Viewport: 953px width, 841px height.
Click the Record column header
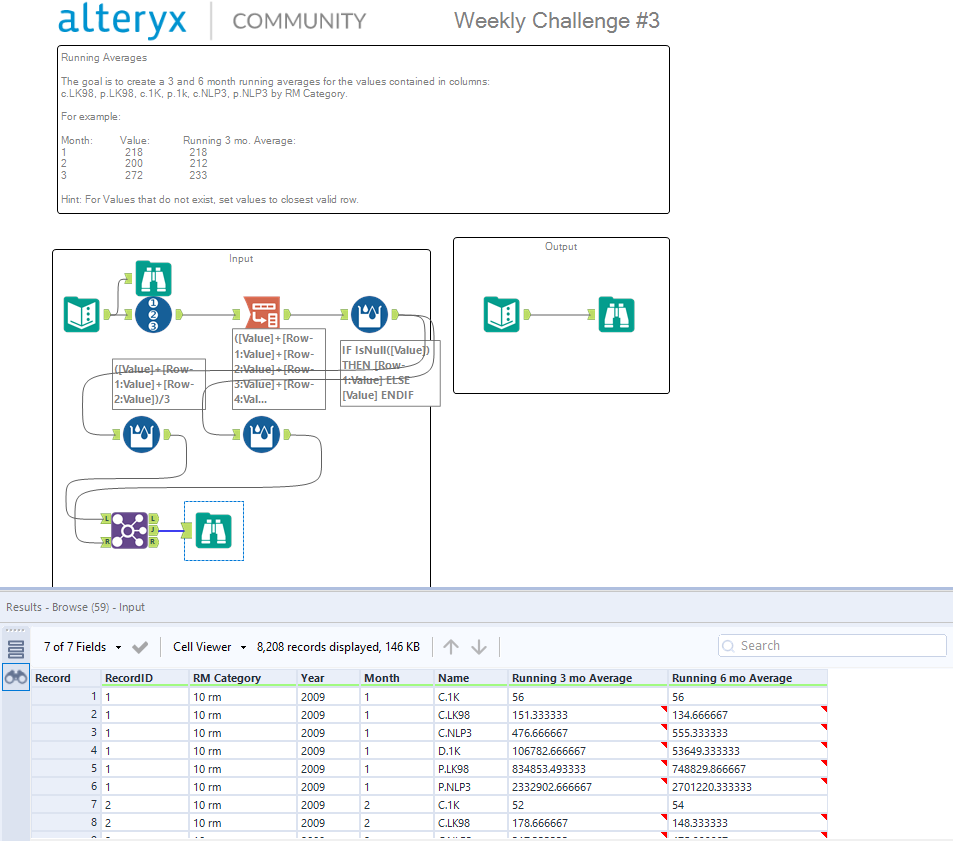coord(66,678)
